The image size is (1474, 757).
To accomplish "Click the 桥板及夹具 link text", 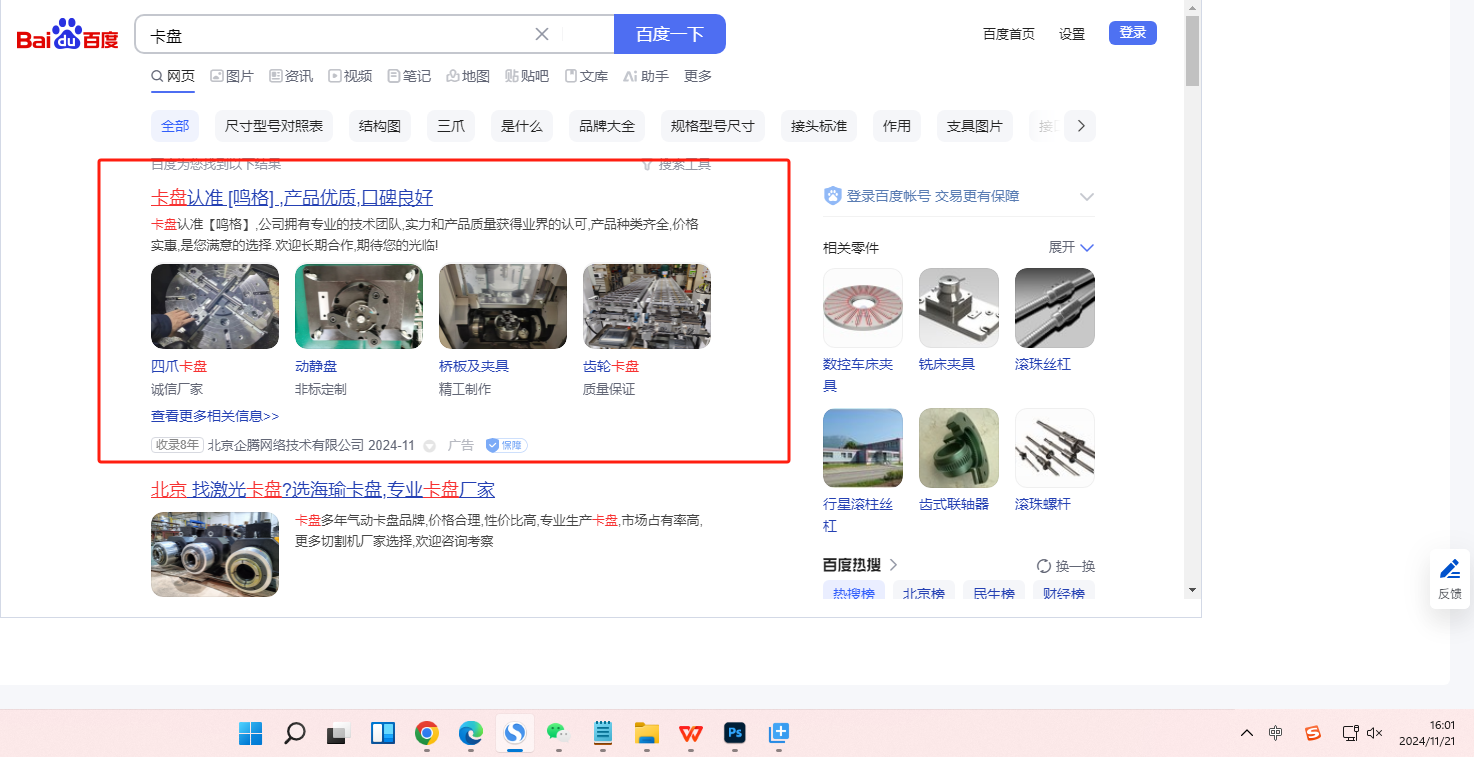I will pyautogui.click(x=474, y=366).
